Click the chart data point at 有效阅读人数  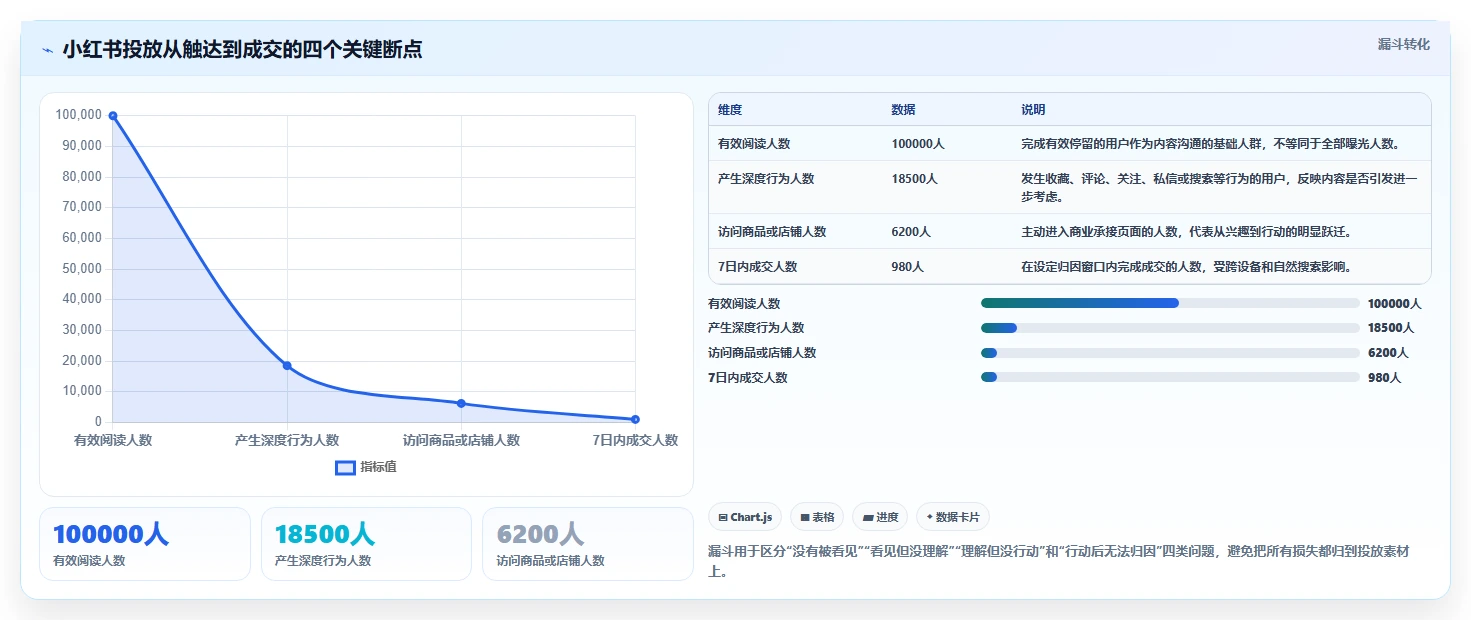pos(113,116)
